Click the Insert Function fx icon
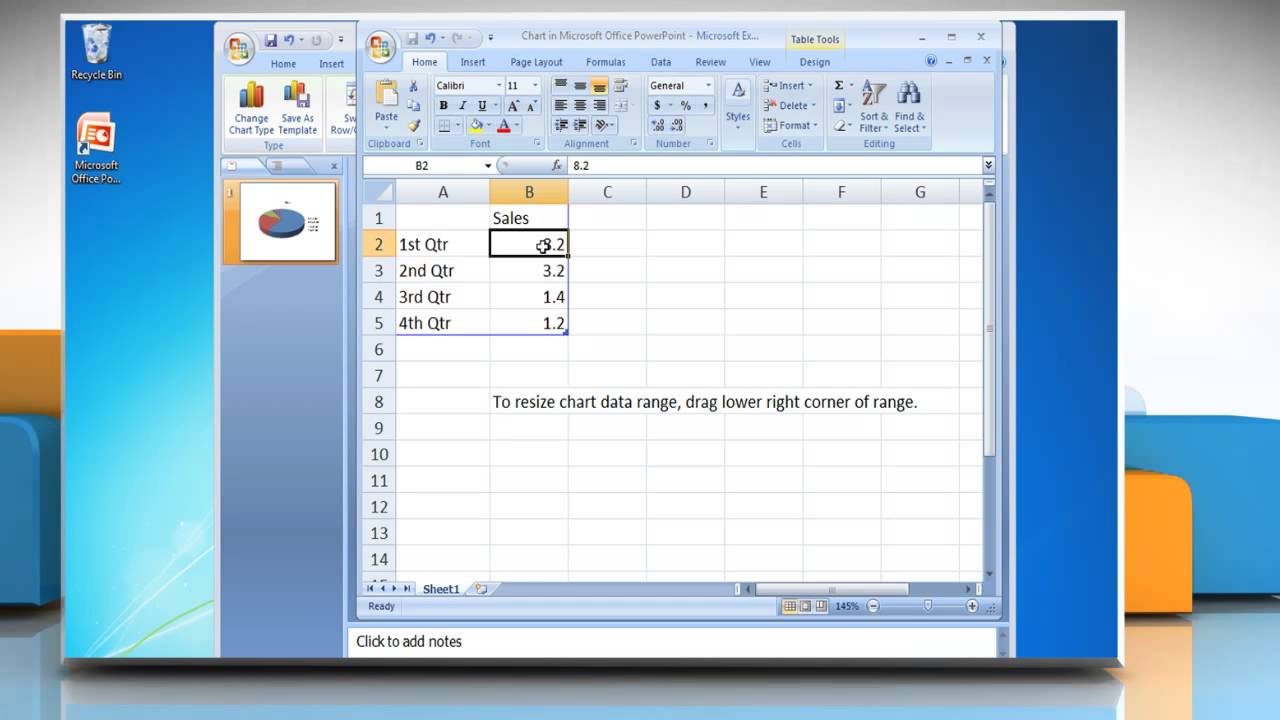1280x720 pixels. click(x=557, y=166)
